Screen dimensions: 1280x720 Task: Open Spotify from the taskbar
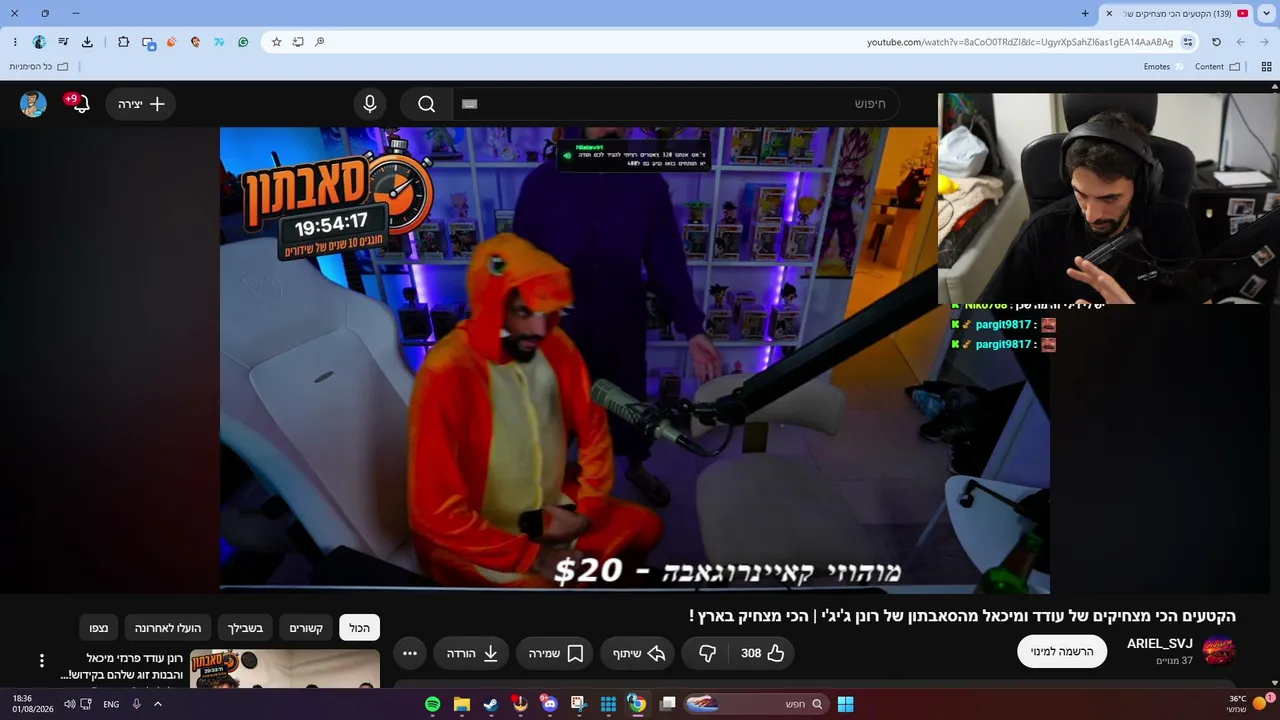coord(432,704)
